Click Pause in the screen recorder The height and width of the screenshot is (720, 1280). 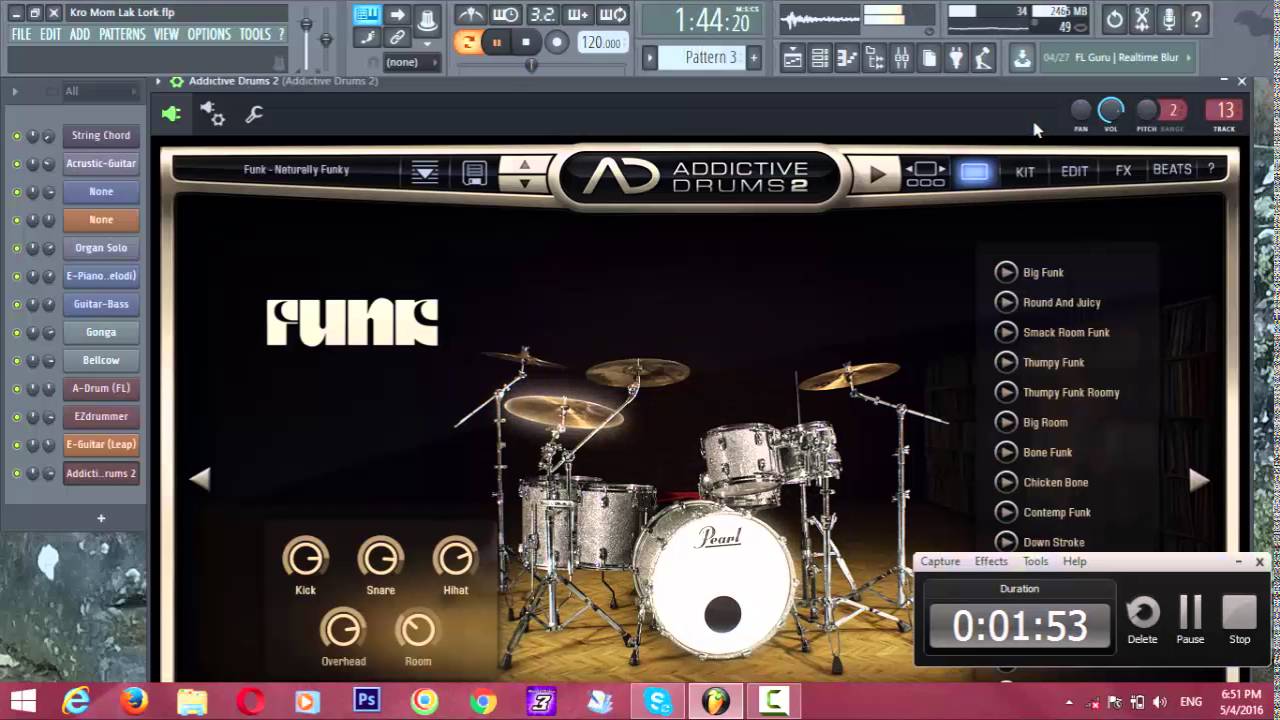[x=1190, y=620]
